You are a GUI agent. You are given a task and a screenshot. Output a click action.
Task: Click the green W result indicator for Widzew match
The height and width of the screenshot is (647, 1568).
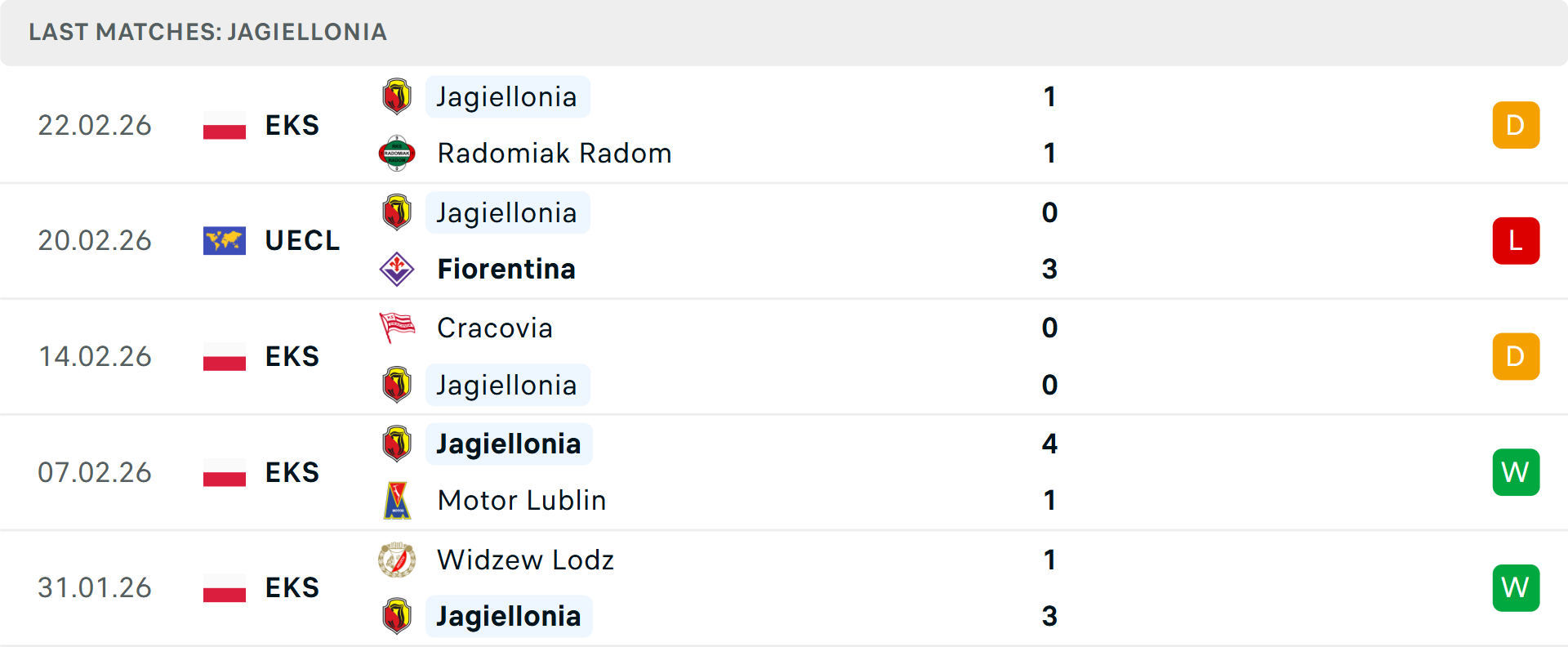pyautogui.click(x=1516, y=587)
